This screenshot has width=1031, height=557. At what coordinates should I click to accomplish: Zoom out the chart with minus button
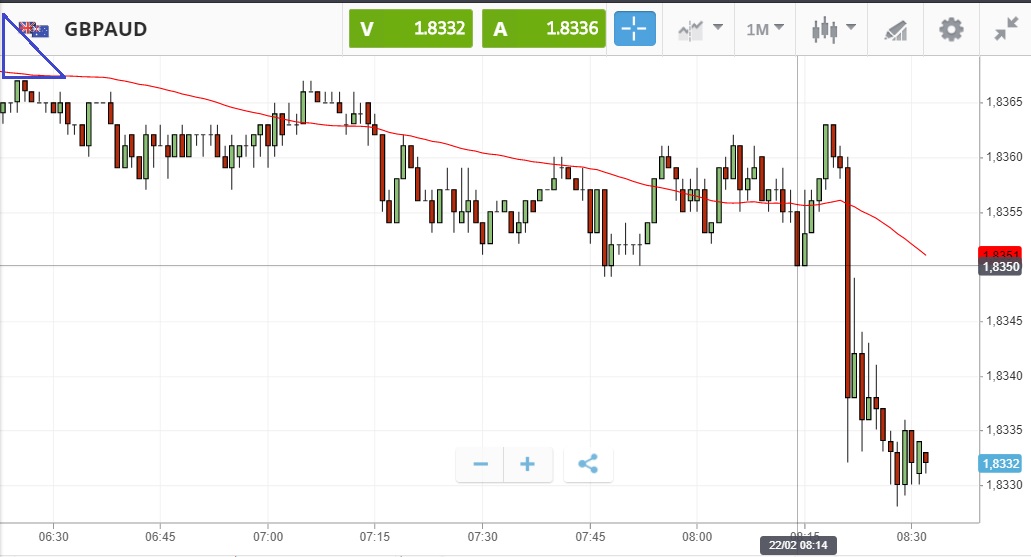pos(481,464)
